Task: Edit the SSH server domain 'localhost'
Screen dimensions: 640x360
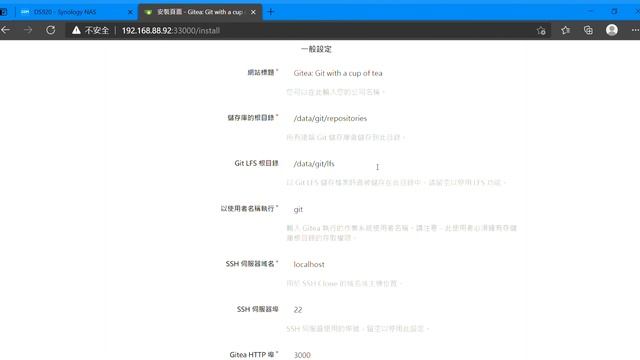Action: coord(402,264)
